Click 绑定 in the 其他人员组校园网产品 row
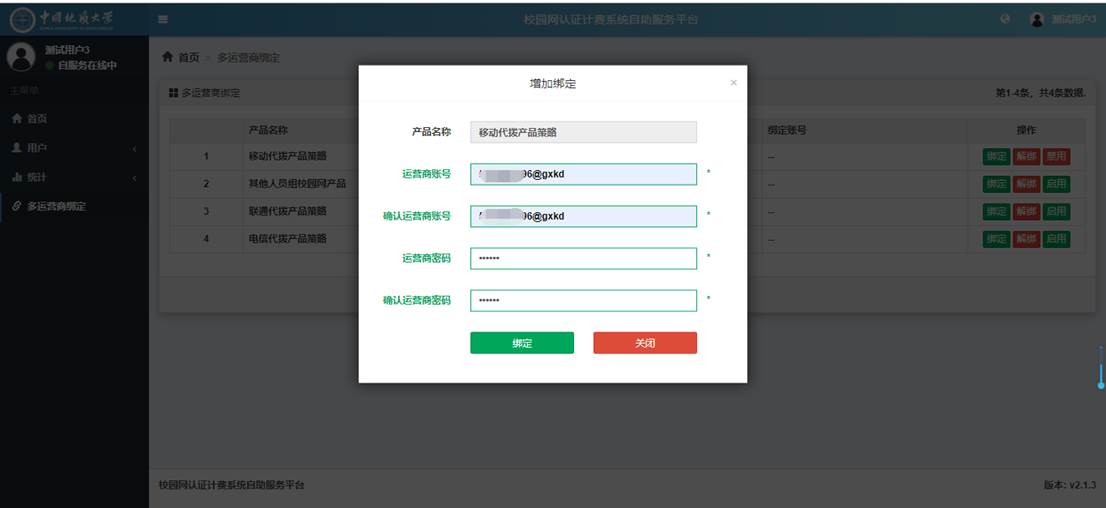The image size is (1106, 508). (x=996, y=183)
